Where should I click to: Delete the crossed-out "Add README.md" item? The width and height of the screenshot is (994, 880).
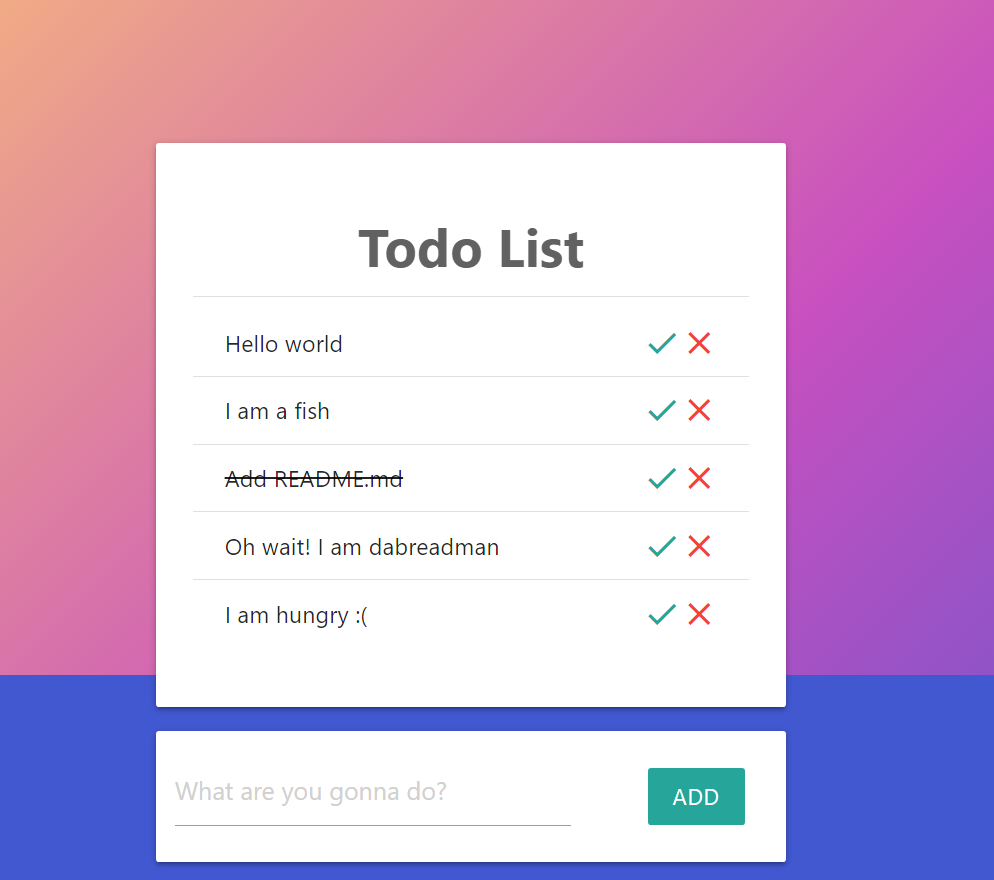[x=699, y=478]
